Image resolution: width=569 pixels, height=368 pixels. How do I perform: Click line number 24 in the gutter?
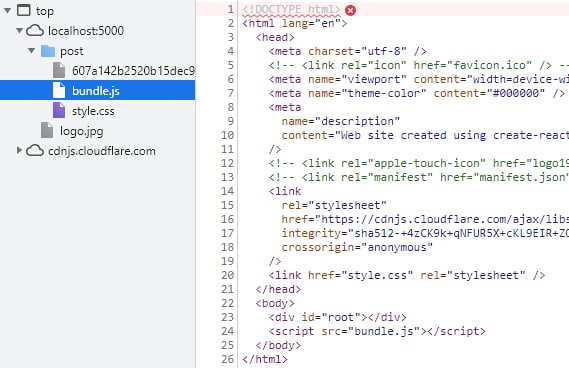click(228, 331)
